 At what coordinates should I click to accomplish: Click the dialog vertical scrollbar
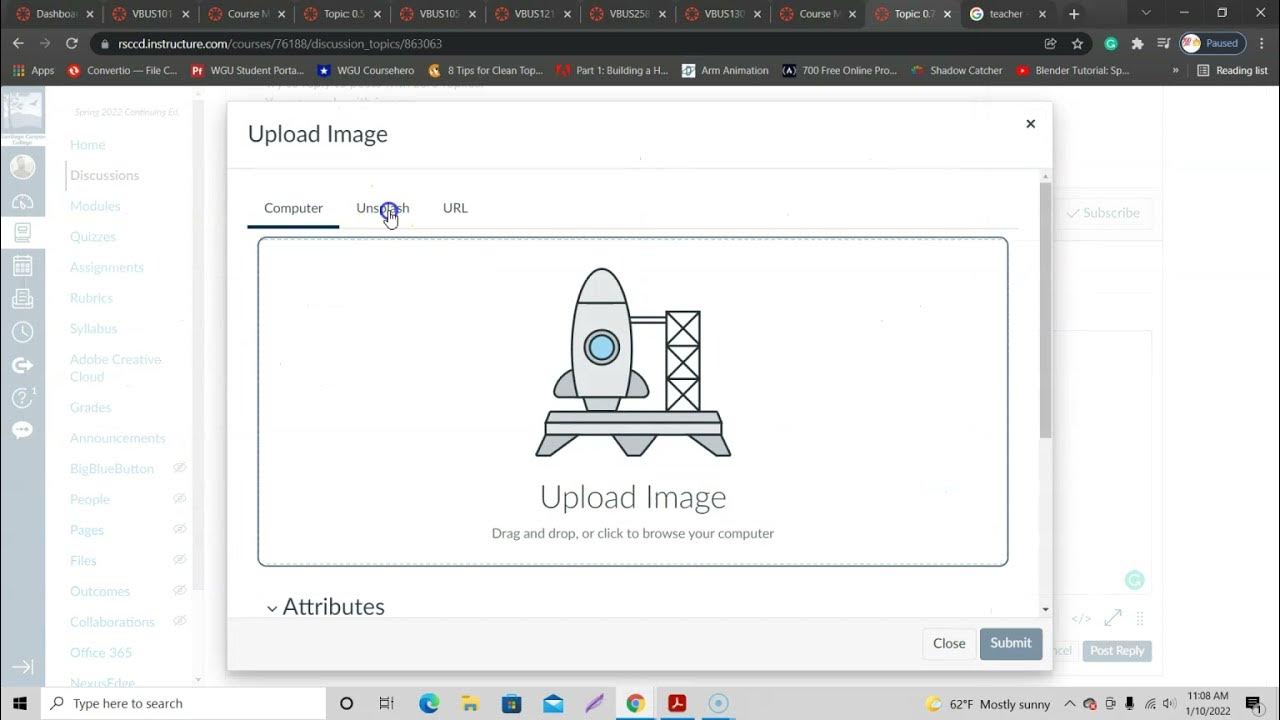pos(1045,310)
